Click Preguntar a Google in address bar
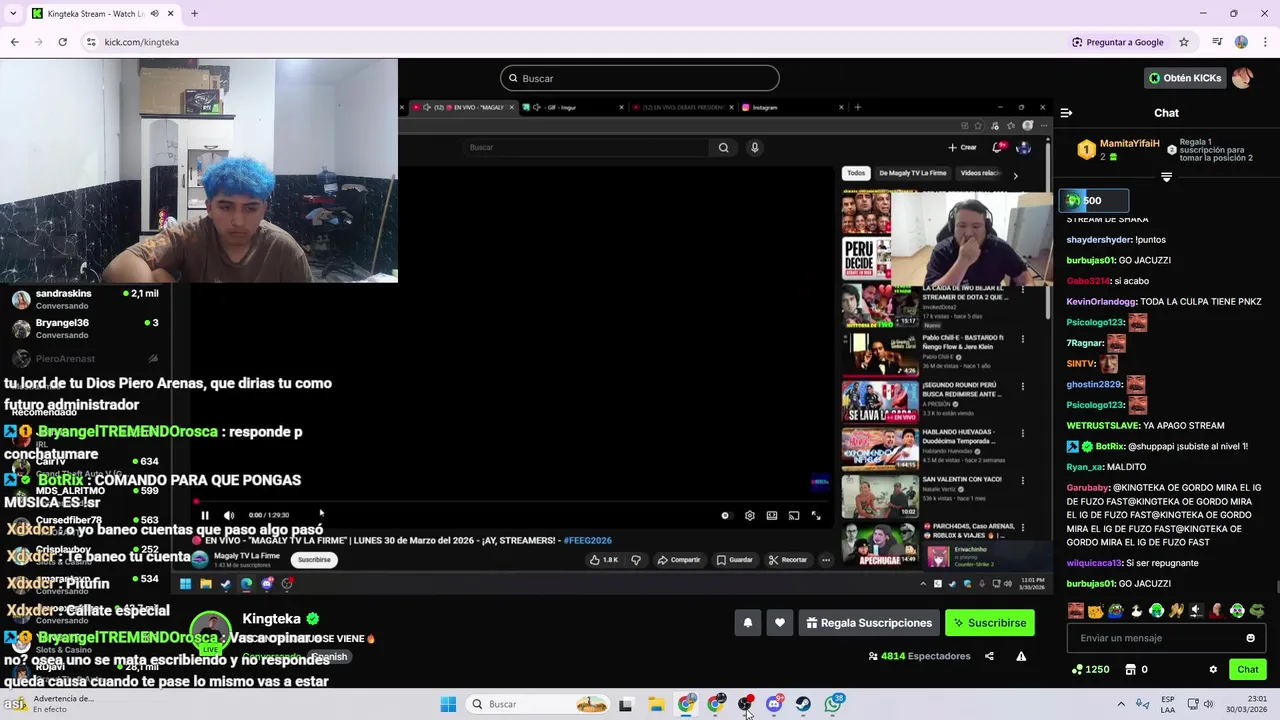 point(1117,42)
